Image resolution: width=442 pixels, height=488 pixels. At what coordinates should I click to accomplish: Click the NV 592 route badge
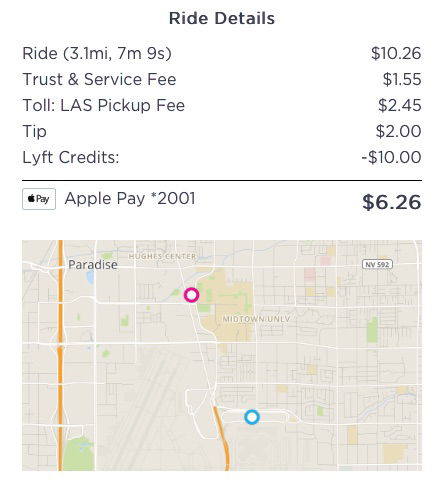[377, 264]
